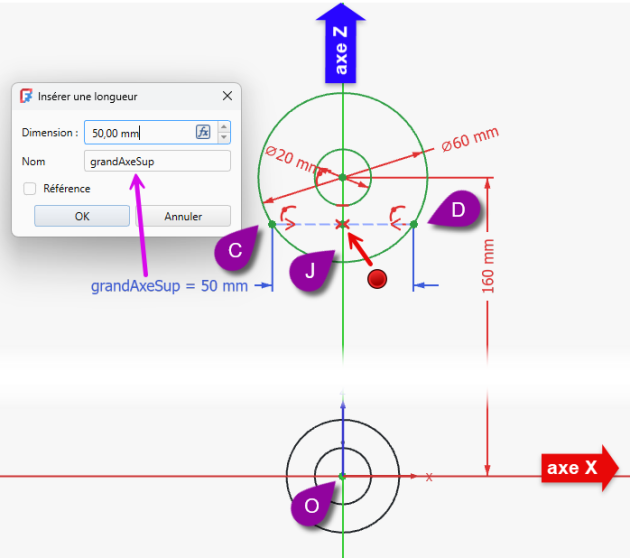Click the grandAxeSup = 50 mm dimension label
Screen dimensions: 630x558
169,286
